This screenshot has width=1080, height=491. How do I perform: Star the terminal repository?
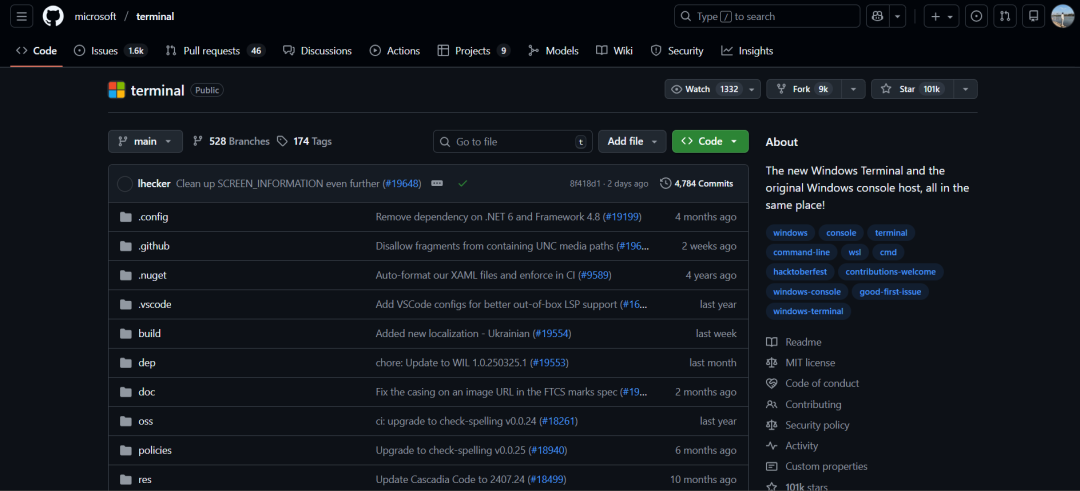click(913, 90)
